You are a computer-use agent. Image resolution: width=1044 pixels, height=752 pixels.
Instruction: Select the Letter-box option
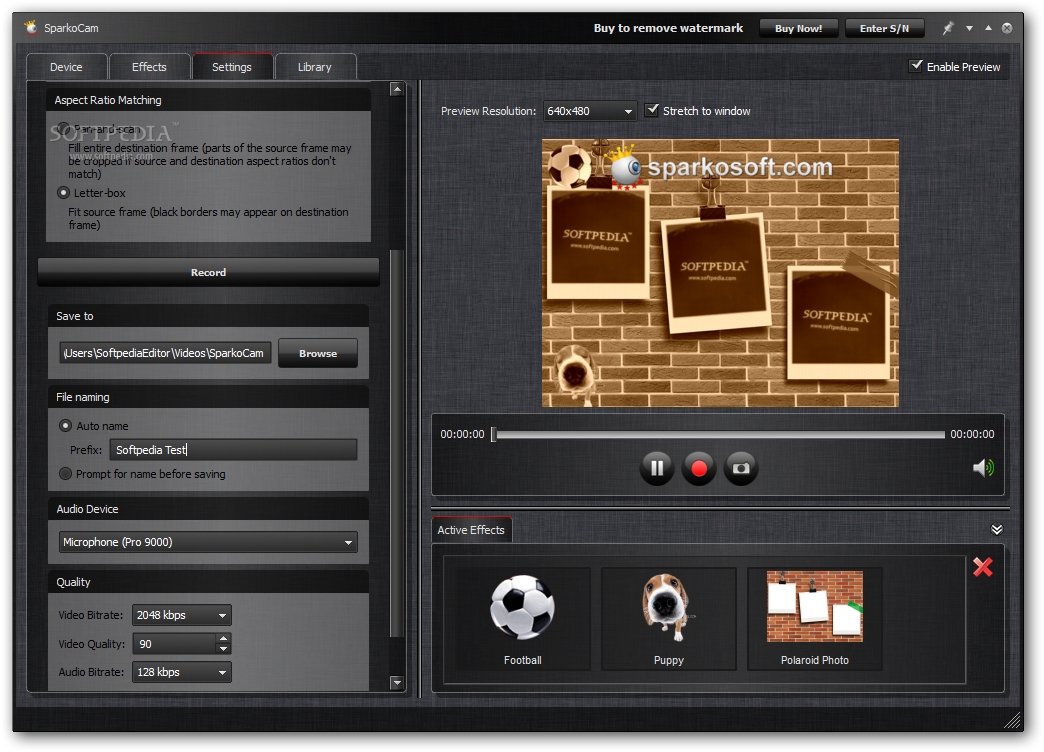point(63,193)
